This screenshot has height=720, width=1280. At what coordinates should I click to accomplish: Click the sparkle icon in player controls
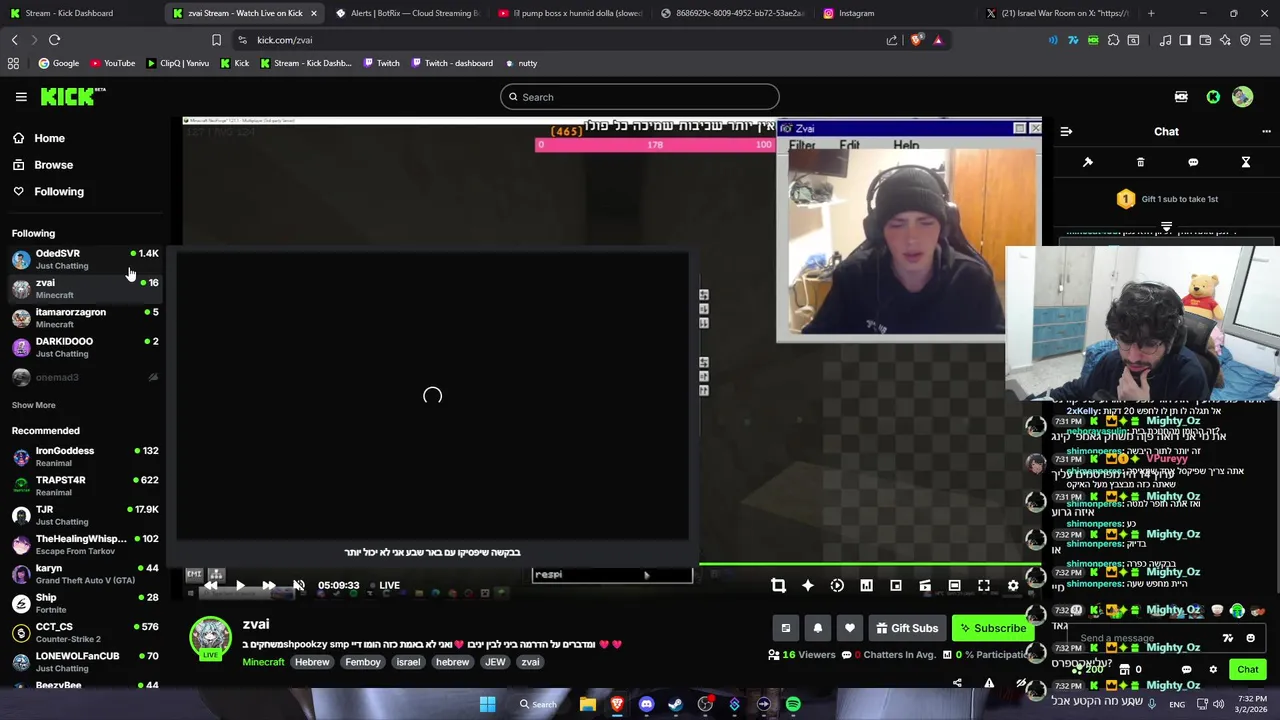point(807,586)
